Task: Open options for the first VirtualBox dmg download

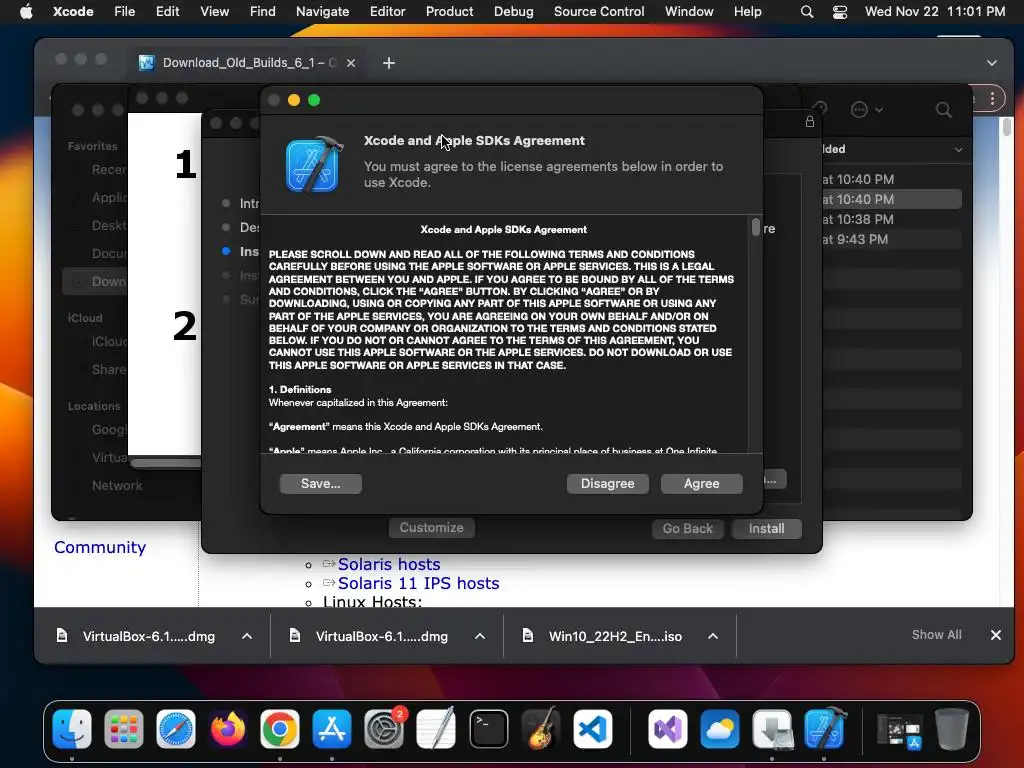Action: (247, 636)
